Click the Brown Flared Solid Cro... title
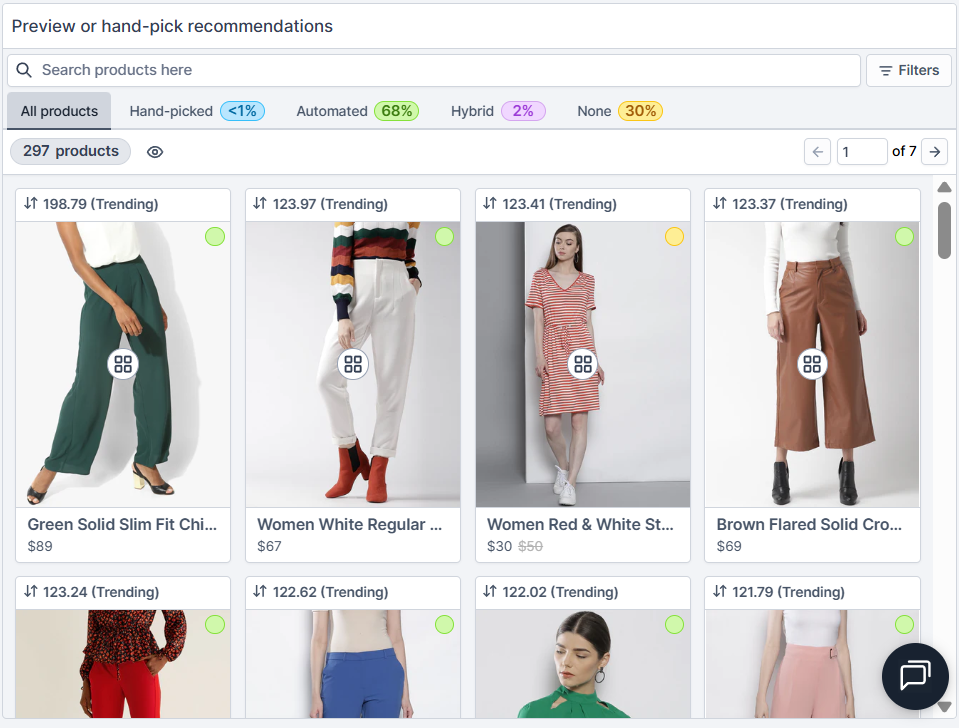The image size is (959, 728). [x=809, y=524]
